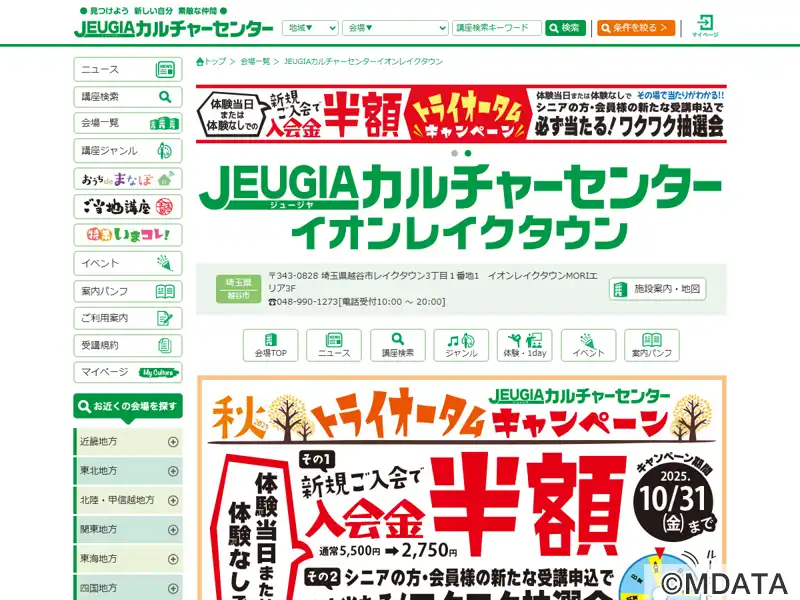This screenshot has height=600, width=800.
Task: Open the 会場 dropdown
Action: [x=395, y=28]
